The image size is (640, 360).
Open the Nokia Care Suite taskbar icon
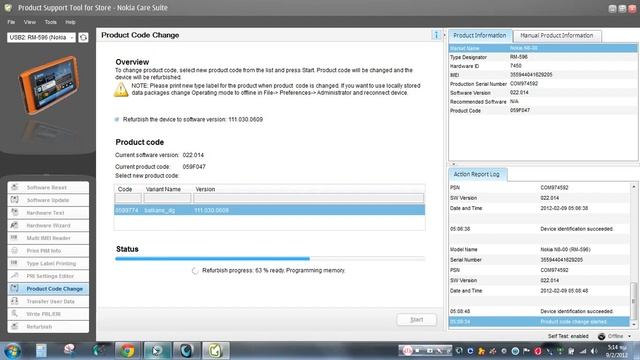point(216,351)
